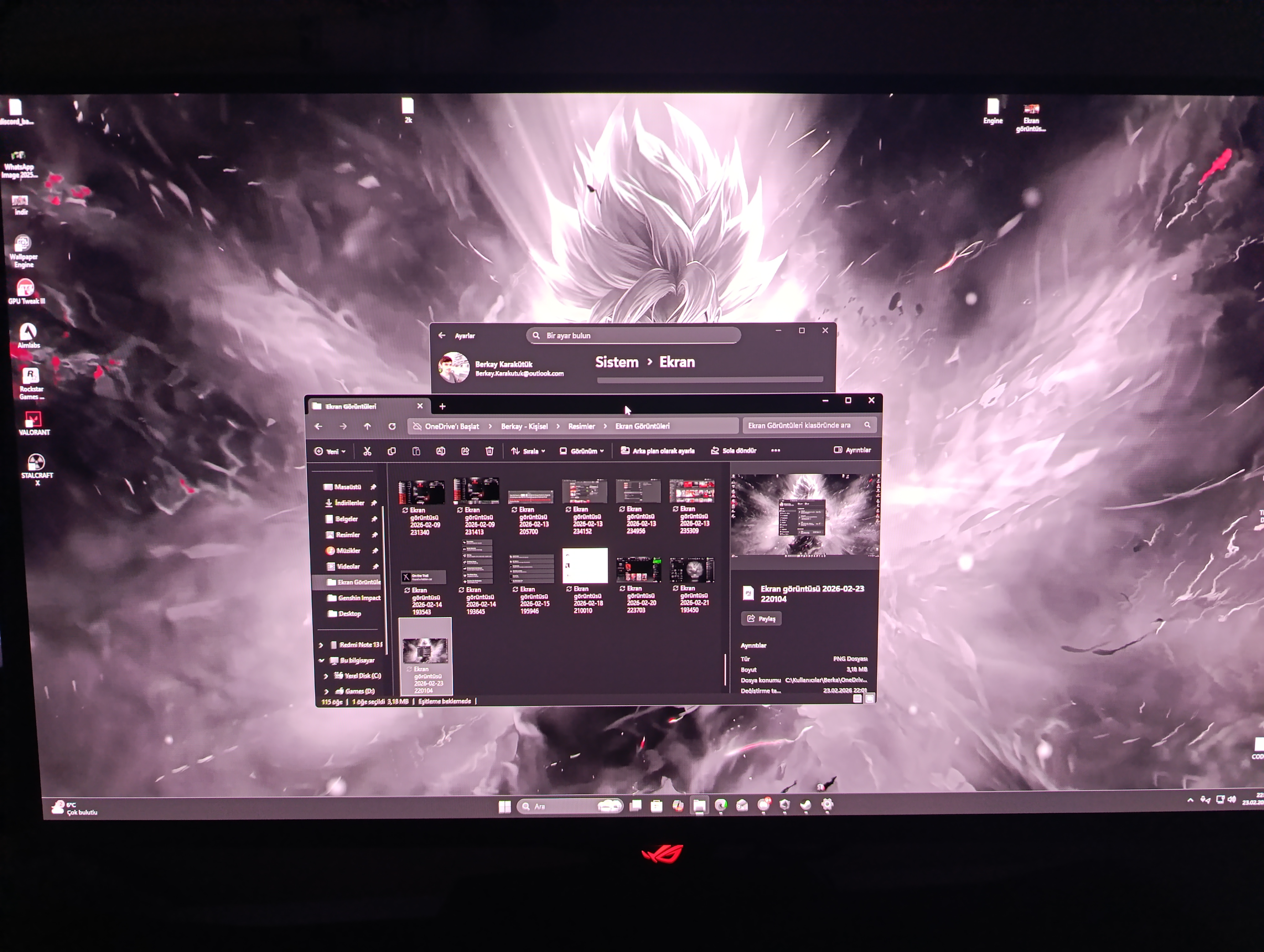Expand the Redmi Note 13 tree node
Screen dimensions: 1264x952
pos(321,645)
